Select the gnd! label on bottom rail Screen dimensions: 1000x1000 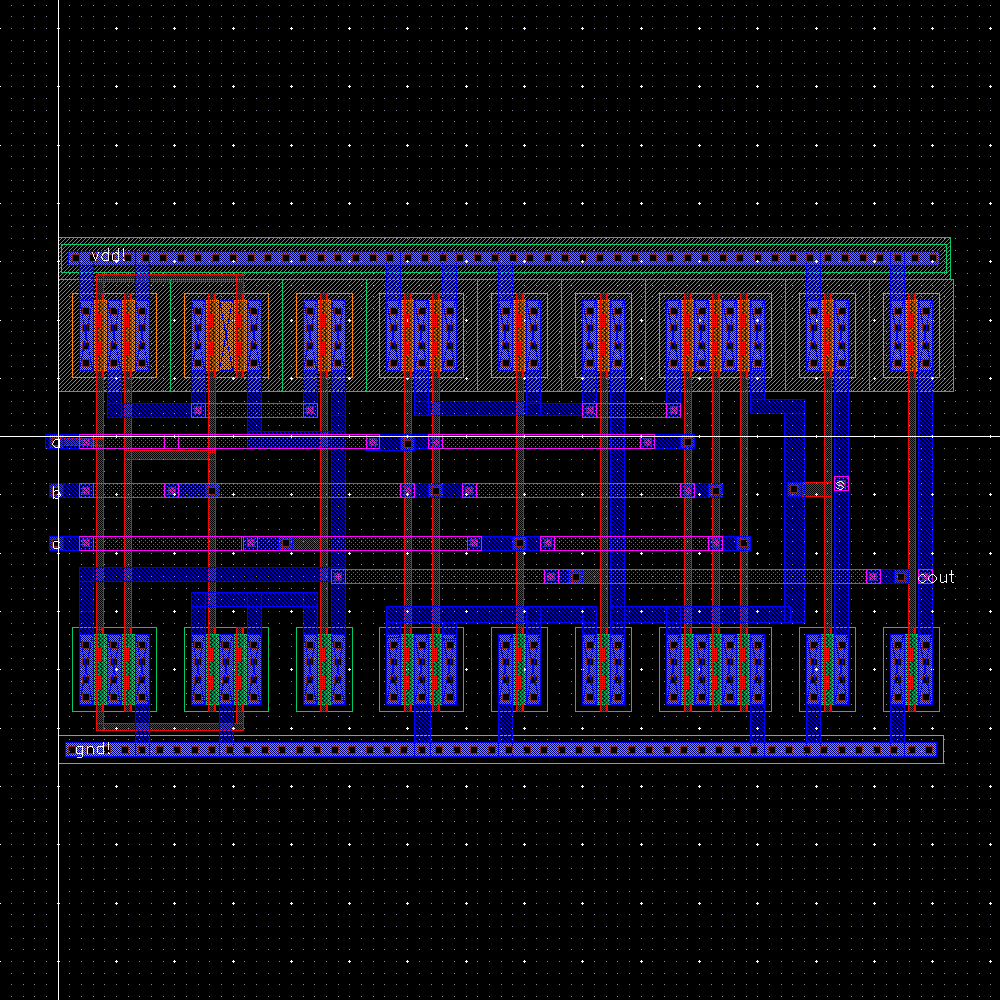click(93, 749)
